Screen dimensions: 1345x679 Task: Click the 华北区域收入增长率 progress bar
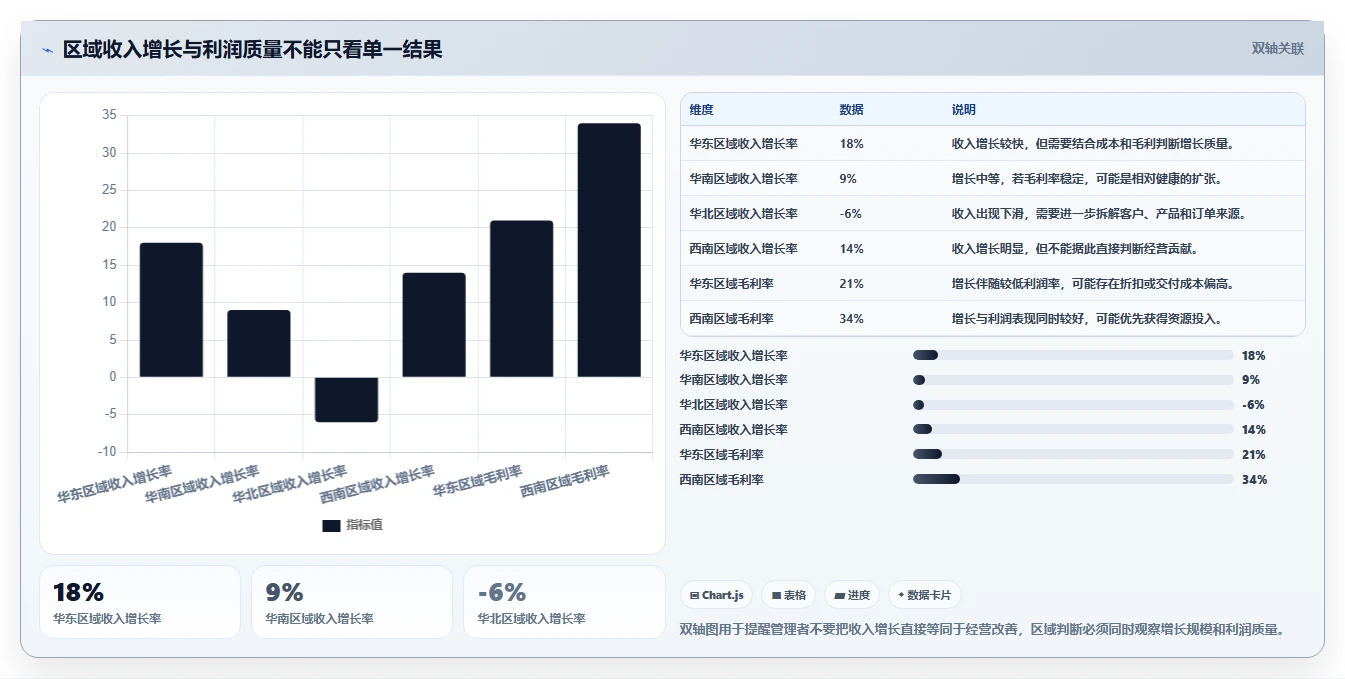pos(1073,405)
